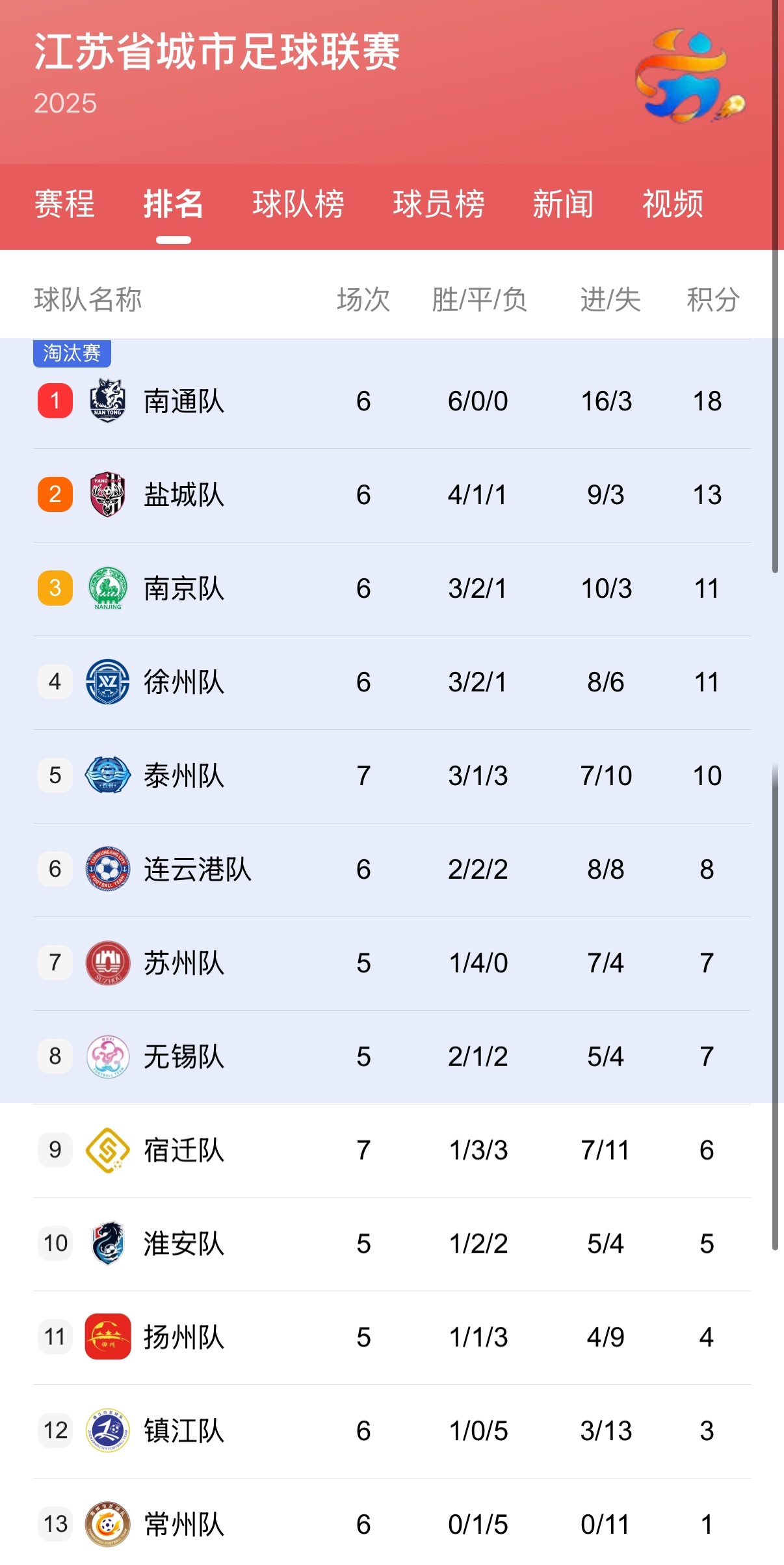Tap the Huai'an blue dragon crest
This screenshot has width=784, height=1565.
[x=107, y=1243]
